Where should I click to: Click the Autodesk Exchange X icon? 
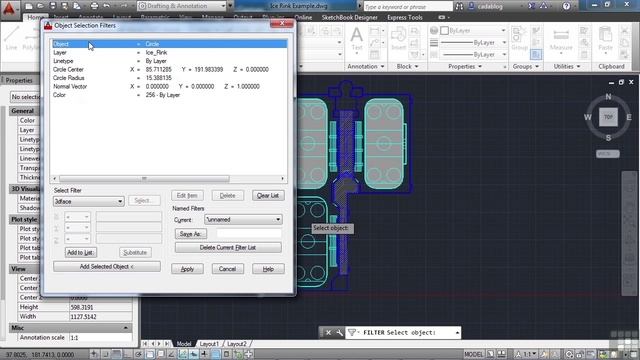pyautogui.click(x=531, y=6)
